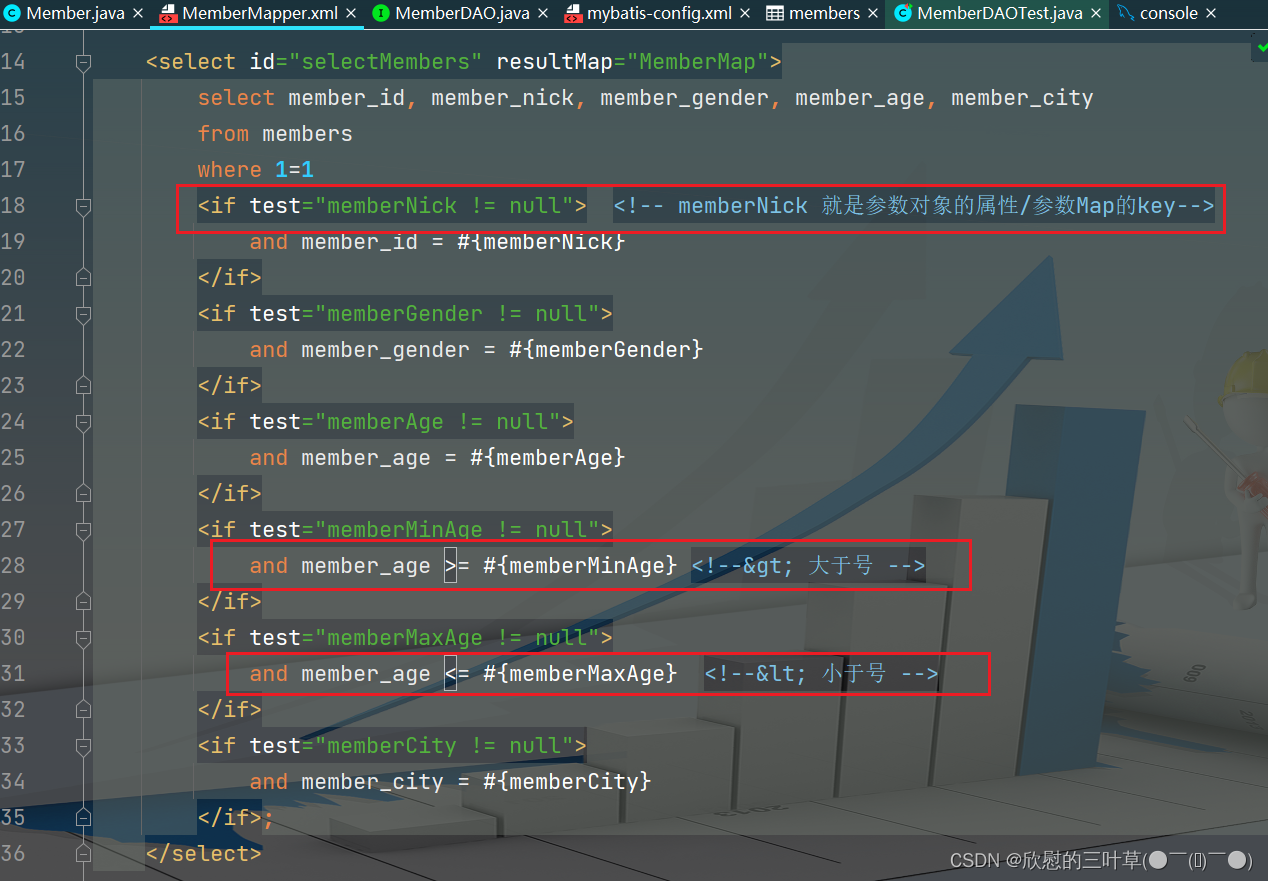Close the MemberDAO.java tab
Image resolution: width=1268 pixels, height=881 pixels.
pos(543,14)
